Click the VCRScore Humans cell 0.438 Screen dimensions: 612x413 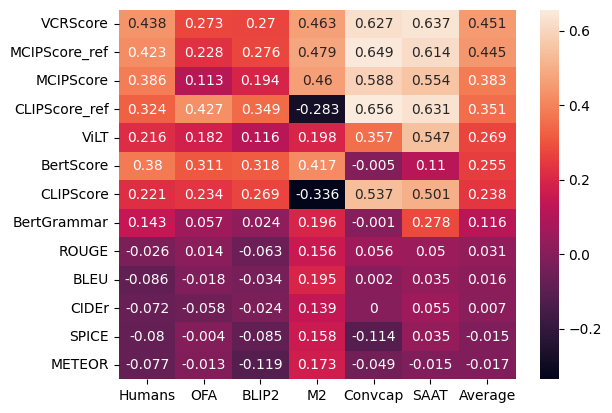coord(146,23)
